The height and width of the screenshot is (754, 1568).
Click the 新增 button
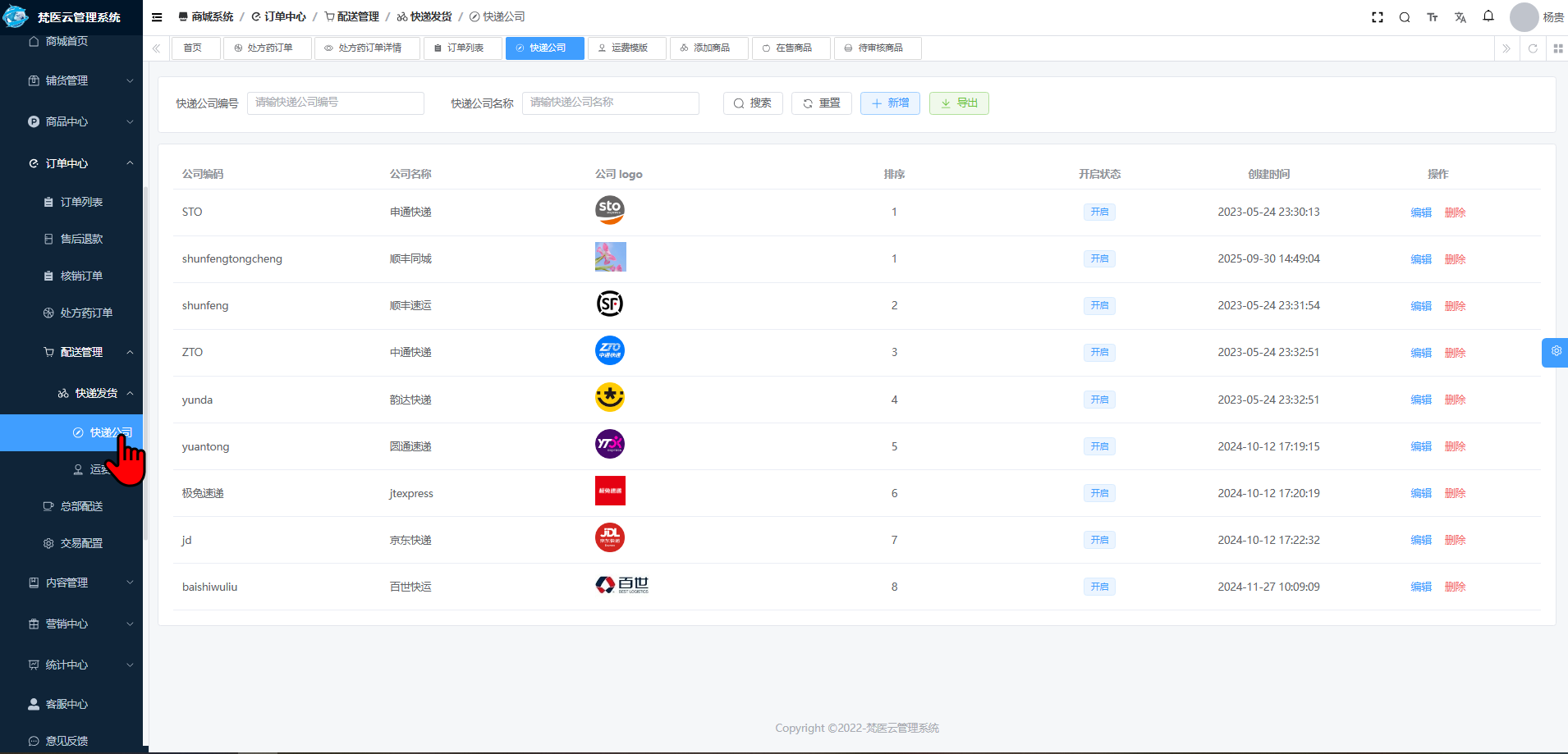pyautogui.click(x=890, y=103)
